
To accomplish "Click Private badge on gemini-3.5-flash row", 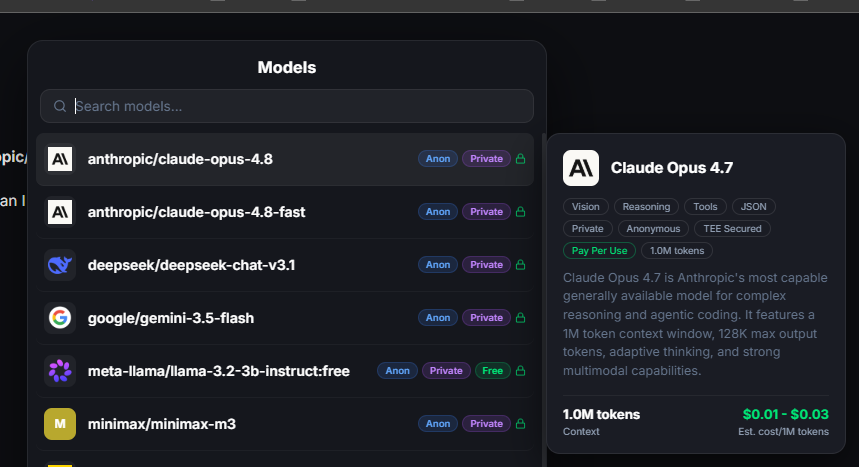I will pos(486,318).
